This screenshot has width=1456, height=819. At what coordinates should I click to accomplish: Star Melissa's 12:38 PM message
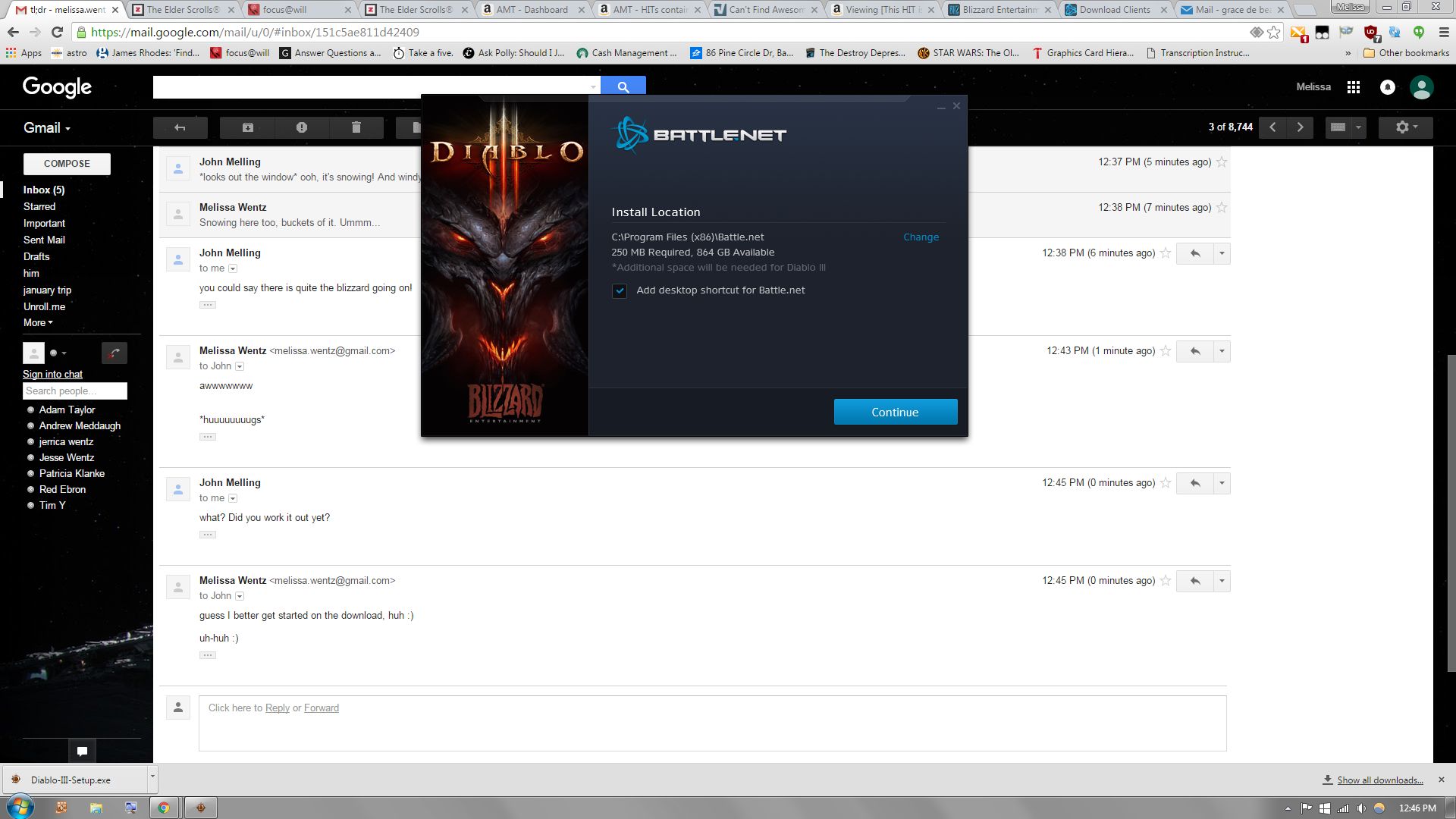[x=1222, y=208]
